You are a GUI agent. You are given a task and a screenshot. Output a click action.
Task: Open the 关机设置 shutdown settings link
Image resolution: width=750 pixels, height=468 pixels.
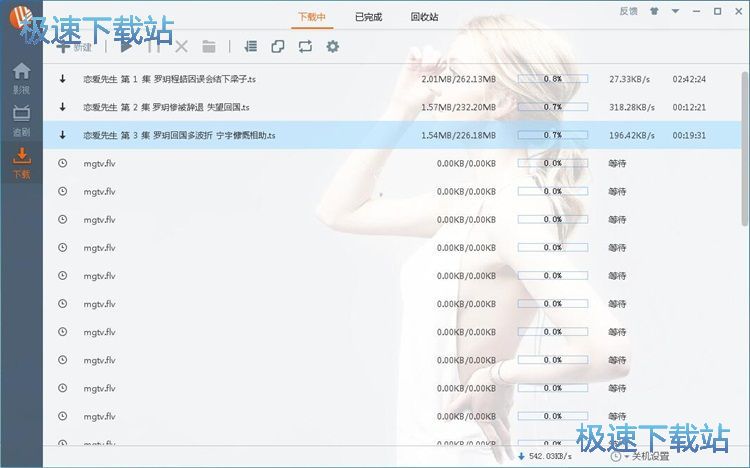click(651, 457)
